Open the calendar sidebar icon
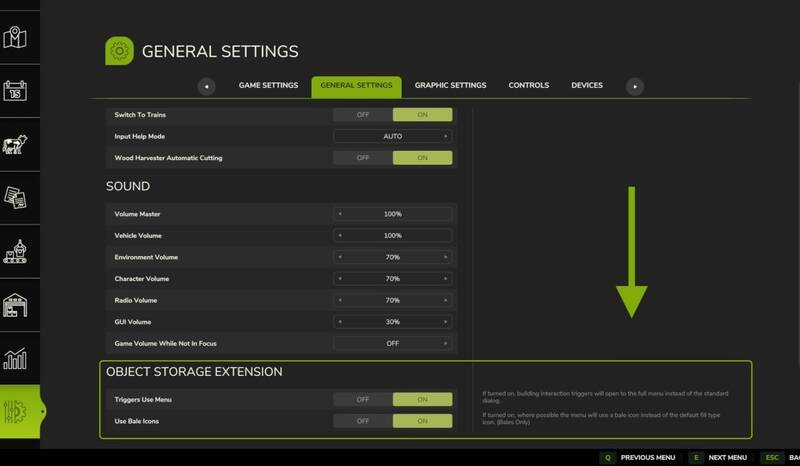Viewport: 800px width, 466px height. click(15, 92)
